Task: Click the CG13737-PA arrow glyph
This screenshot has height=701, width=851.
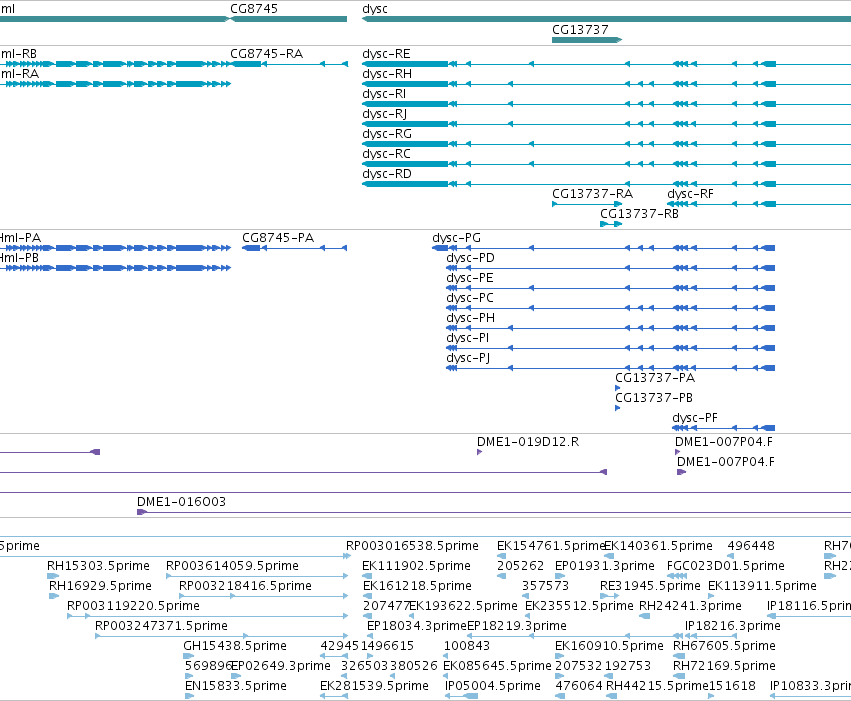Action: pyautogui.click(x=618, y=388)
